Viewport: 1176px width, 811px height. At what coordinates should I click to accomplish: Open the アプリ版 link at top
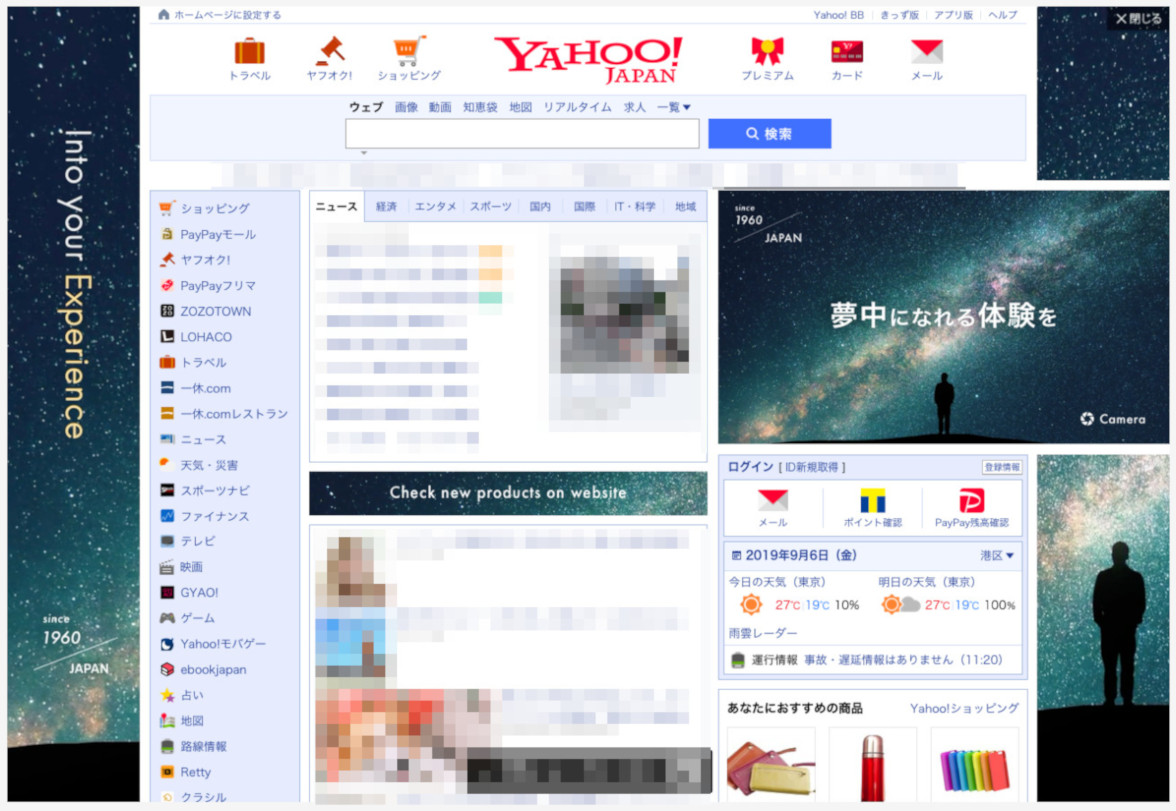click(x=953, y=15)
